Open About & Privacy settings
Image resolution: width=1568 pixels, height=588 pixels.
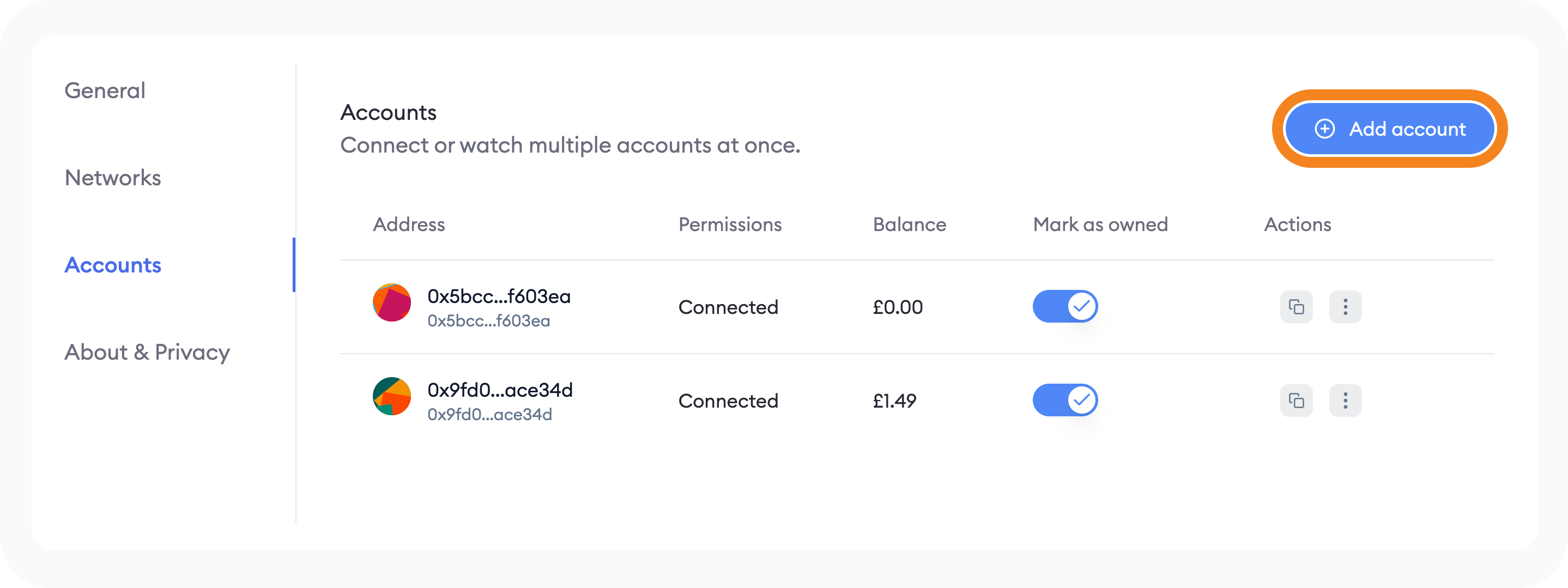point(147,352)
